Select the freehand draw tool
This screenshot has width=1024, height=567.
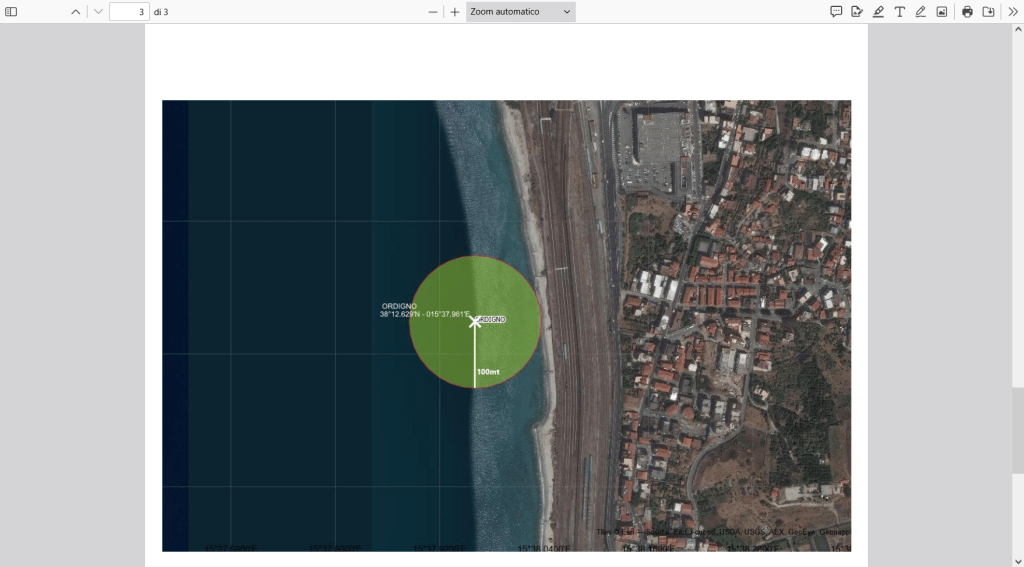tap(920, 12)
